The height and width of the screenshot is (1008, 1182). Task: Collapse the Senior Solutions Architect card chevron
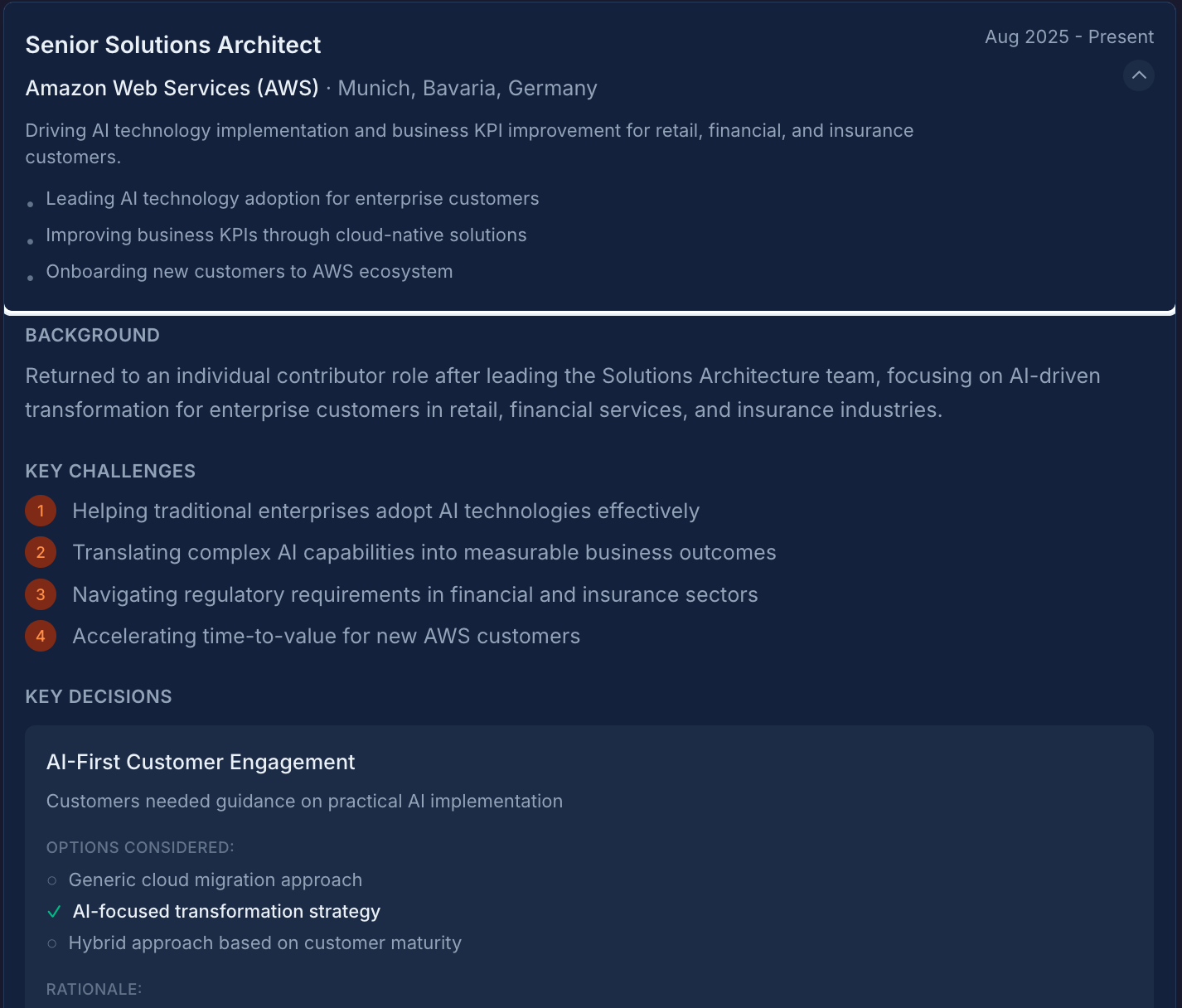coord(1139,75)
